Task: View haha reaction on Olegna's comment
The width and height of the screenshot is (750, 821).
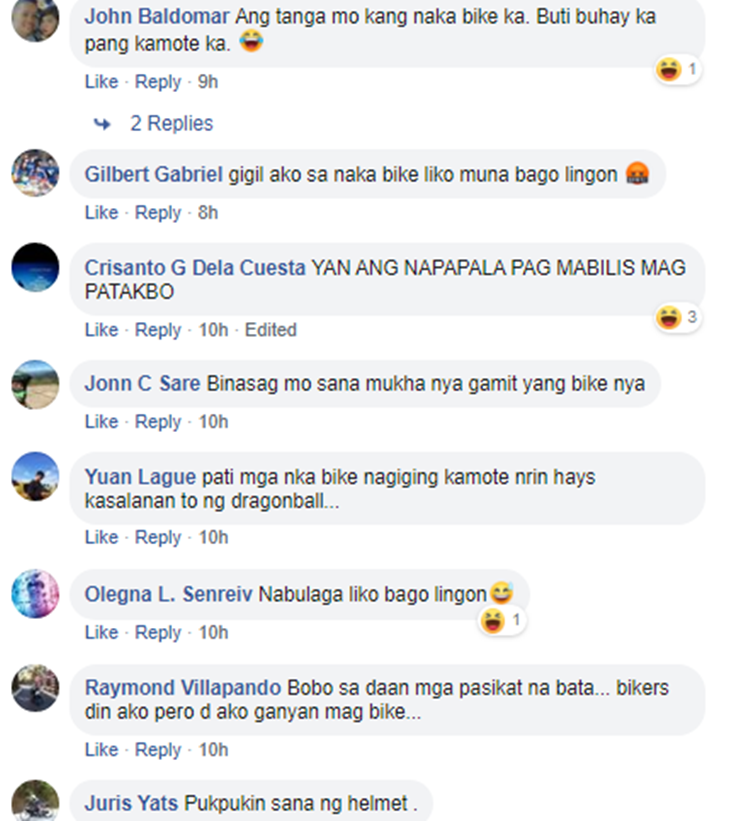Action: pos(502,621)
